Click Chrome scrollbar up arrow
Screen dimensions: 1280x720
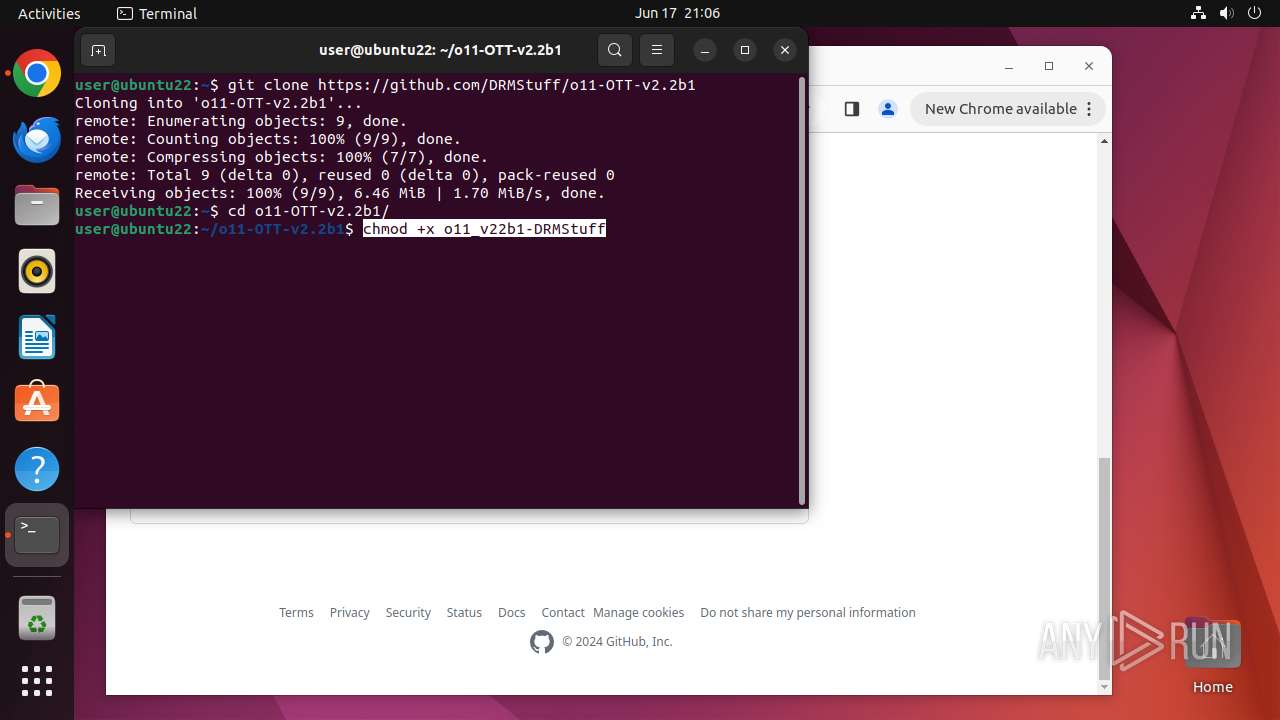pyautogui.click(x=1104, y=141)
